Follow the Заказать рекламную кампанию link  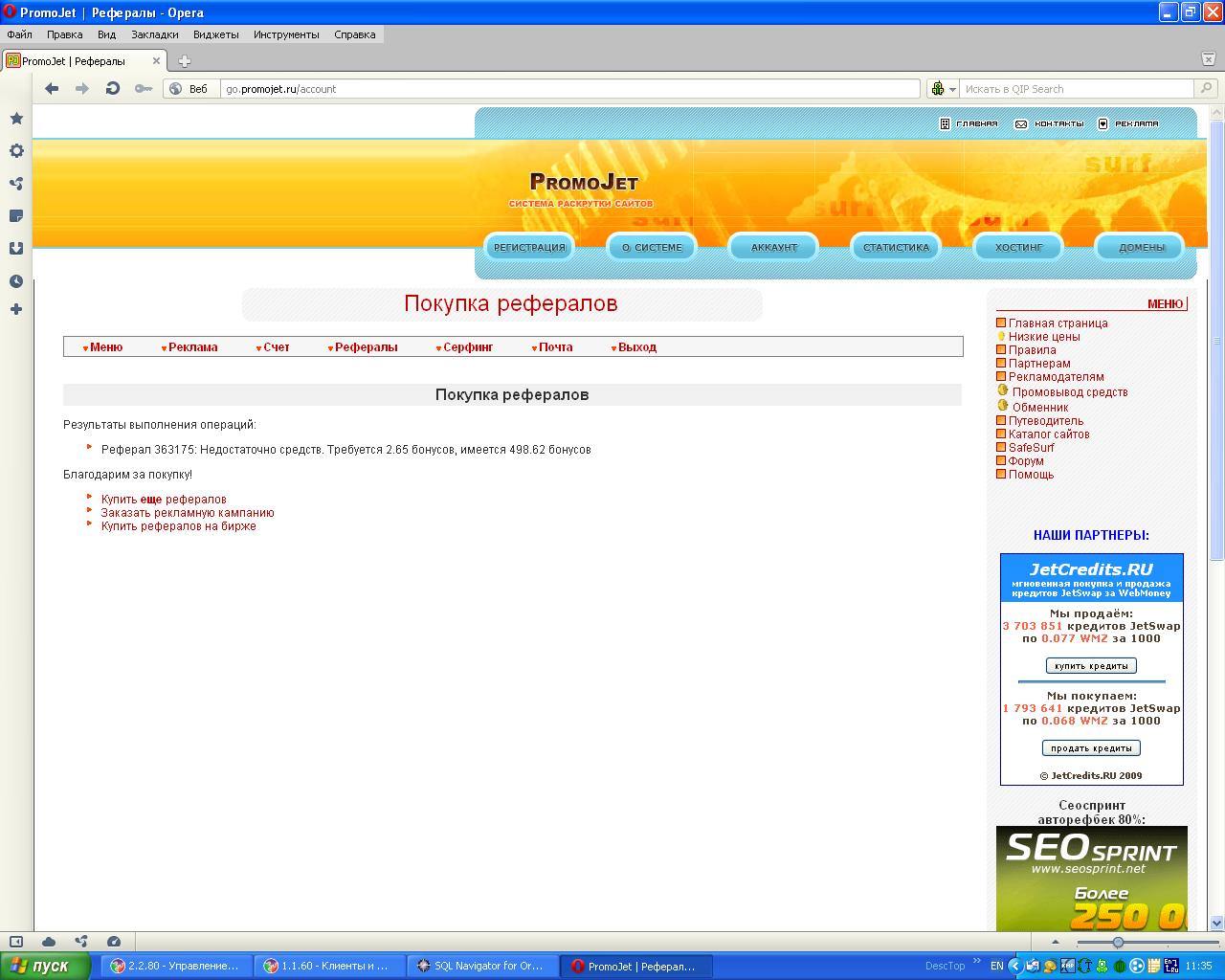[188, 513]
